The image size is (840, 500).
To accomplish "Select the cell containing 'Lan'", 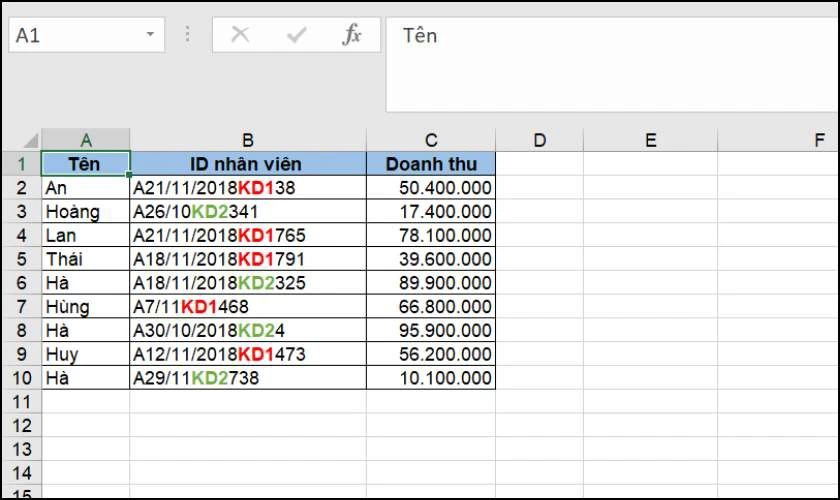I will 86,235.
